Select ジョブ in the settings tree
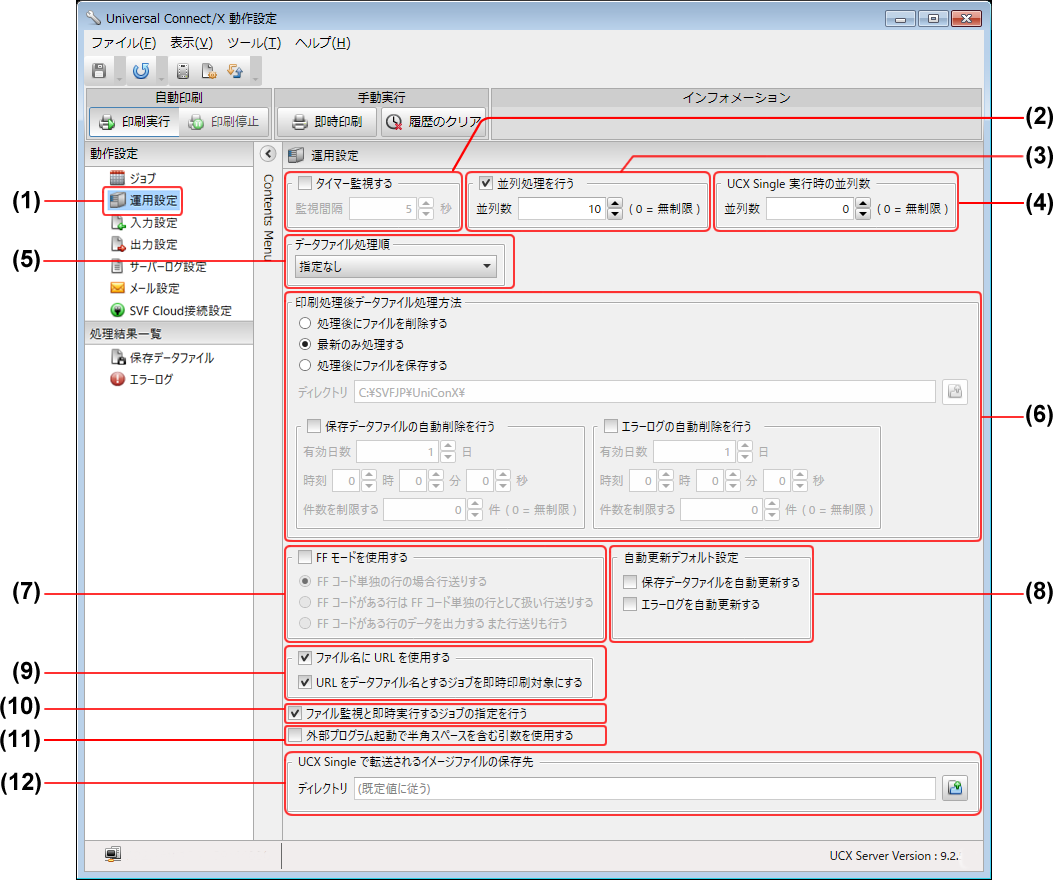 click(x=134, y=178)
